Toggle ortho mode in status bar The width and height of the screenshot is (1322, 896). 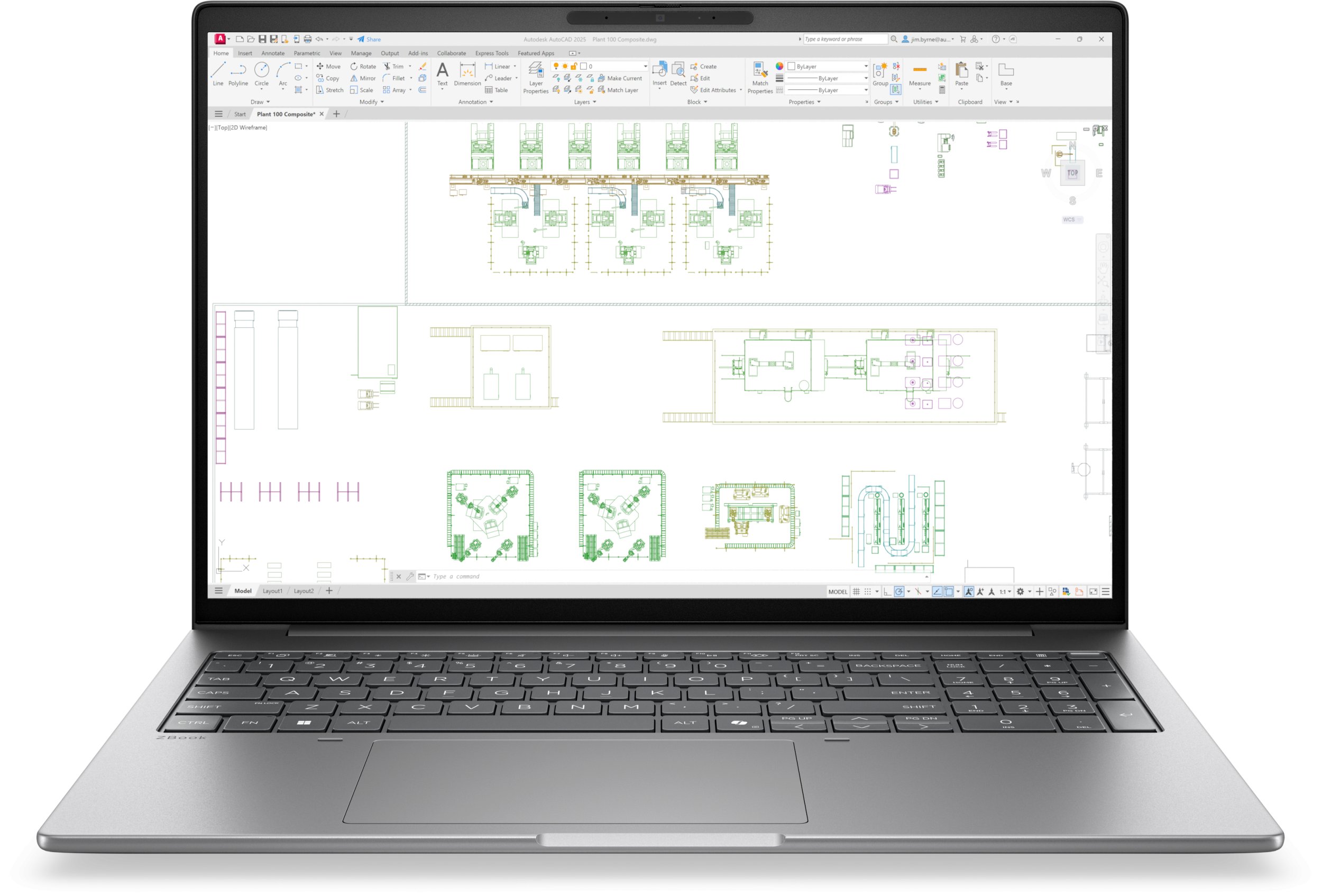click(x=887, y=592)
